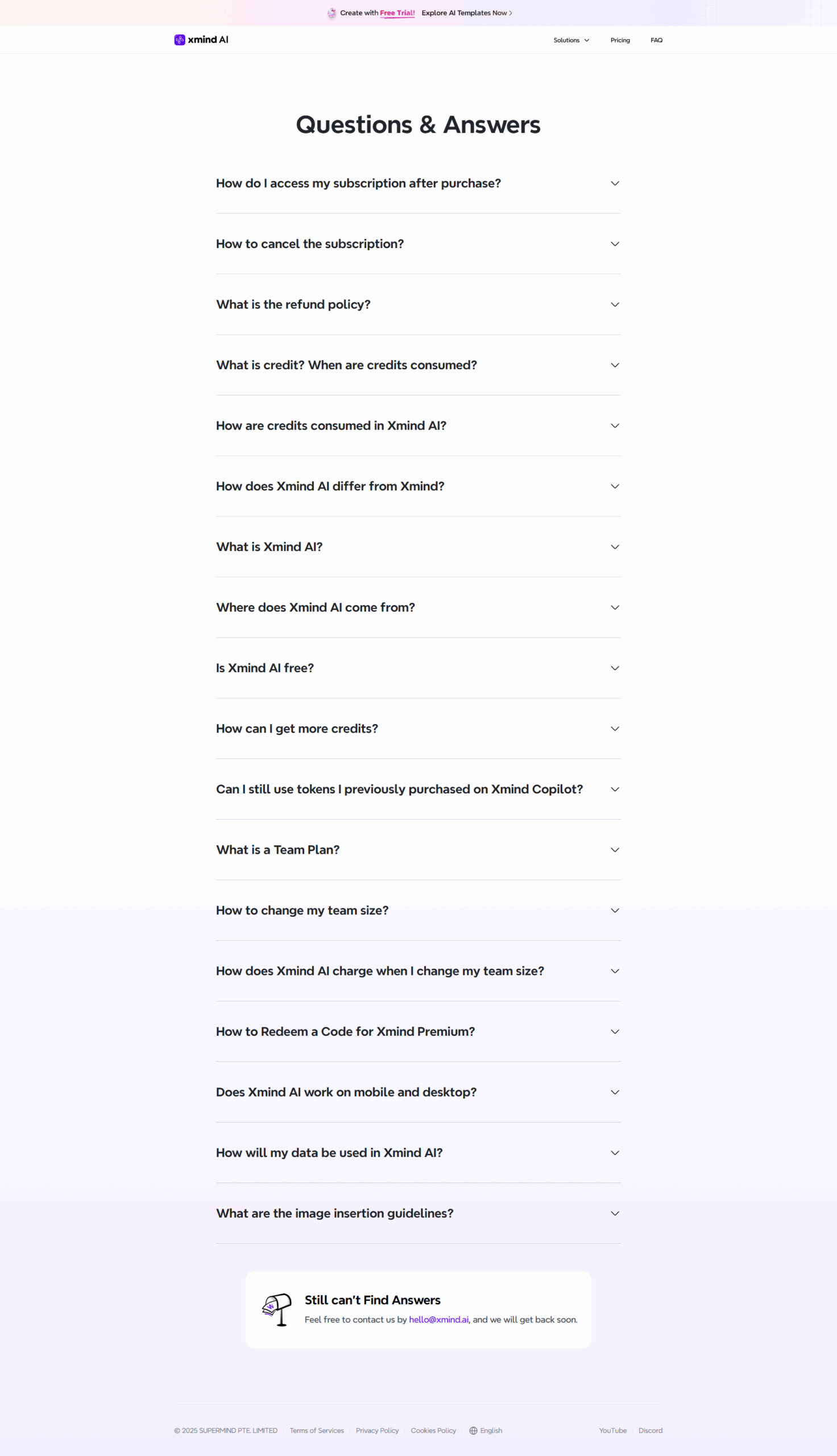Screen dimensions: 837x1456
Task: Click the mailbox illustration icon
Action: (277, 1309)
